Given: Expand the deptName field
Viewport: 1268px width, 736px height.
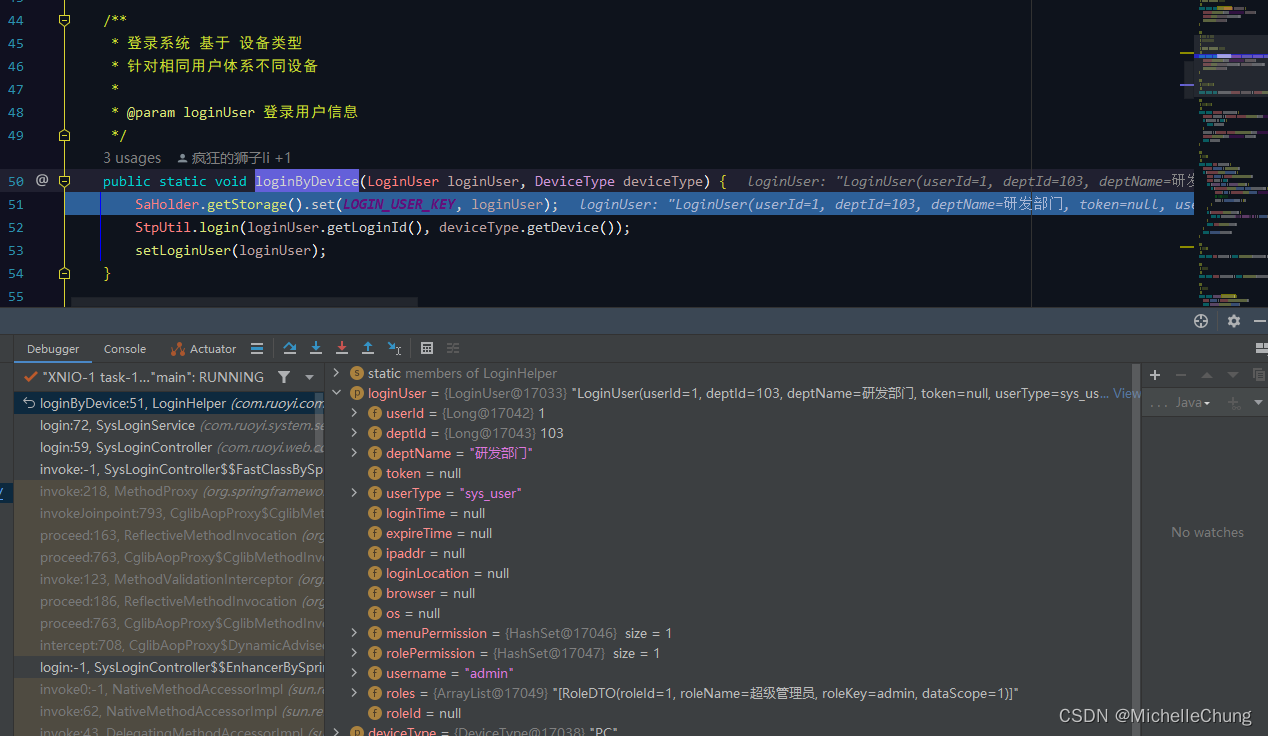Looking at the screenshot, I should coord(354,453).
